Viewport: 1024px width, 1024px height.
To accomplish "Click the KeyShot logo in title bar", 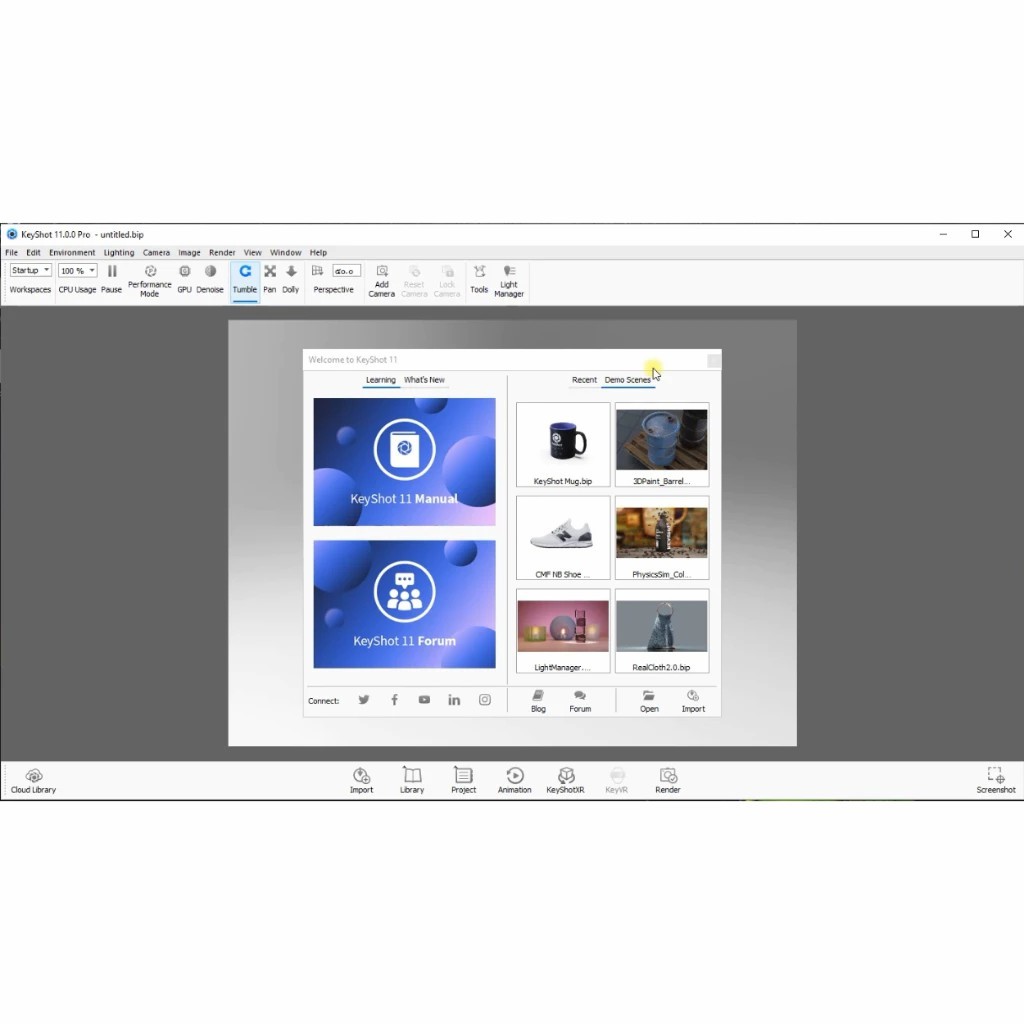I will point(12,234).
